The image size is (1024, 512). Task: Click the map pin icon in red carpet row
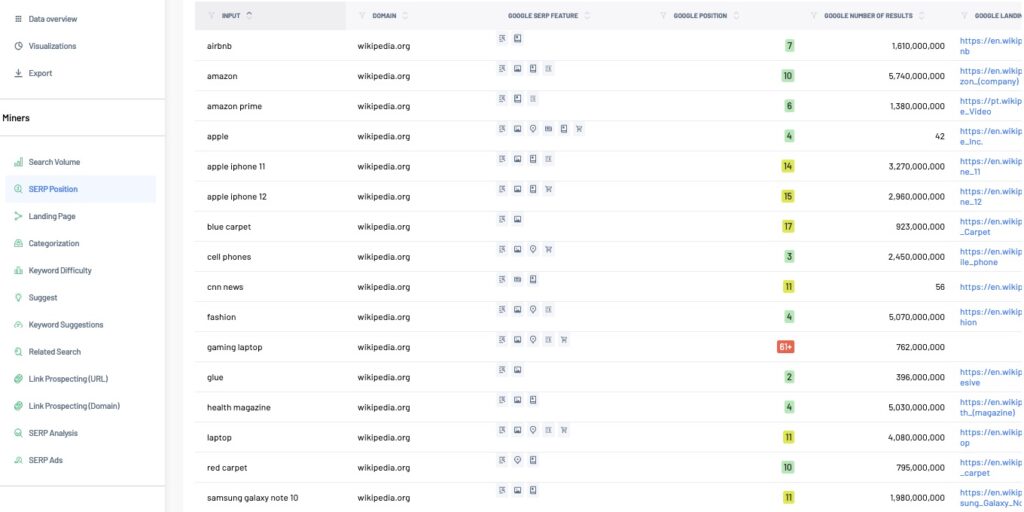tap(517, 460)
